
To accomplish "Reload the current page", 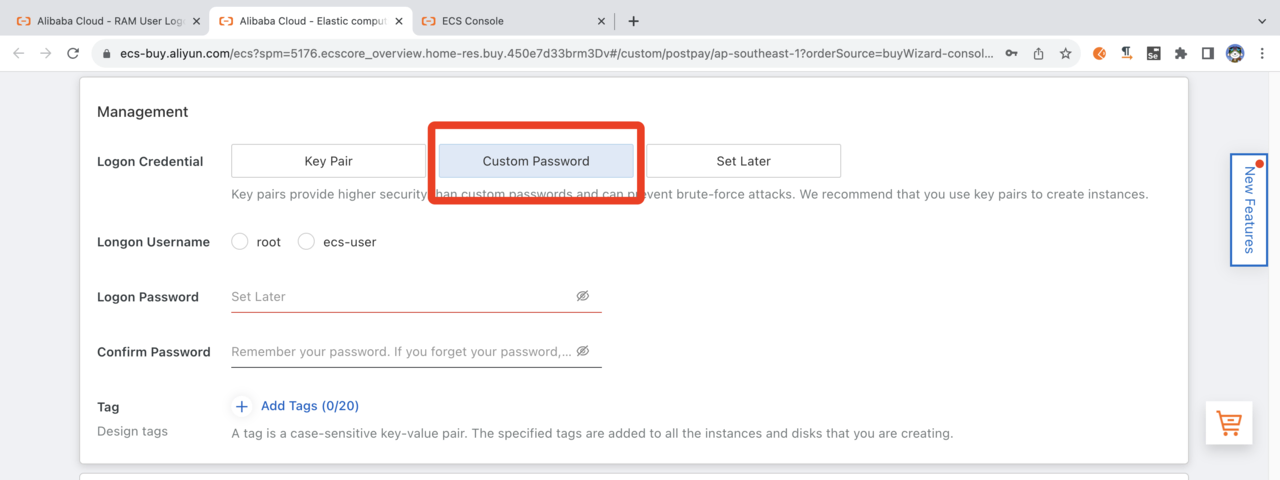I will coord(73,53).
